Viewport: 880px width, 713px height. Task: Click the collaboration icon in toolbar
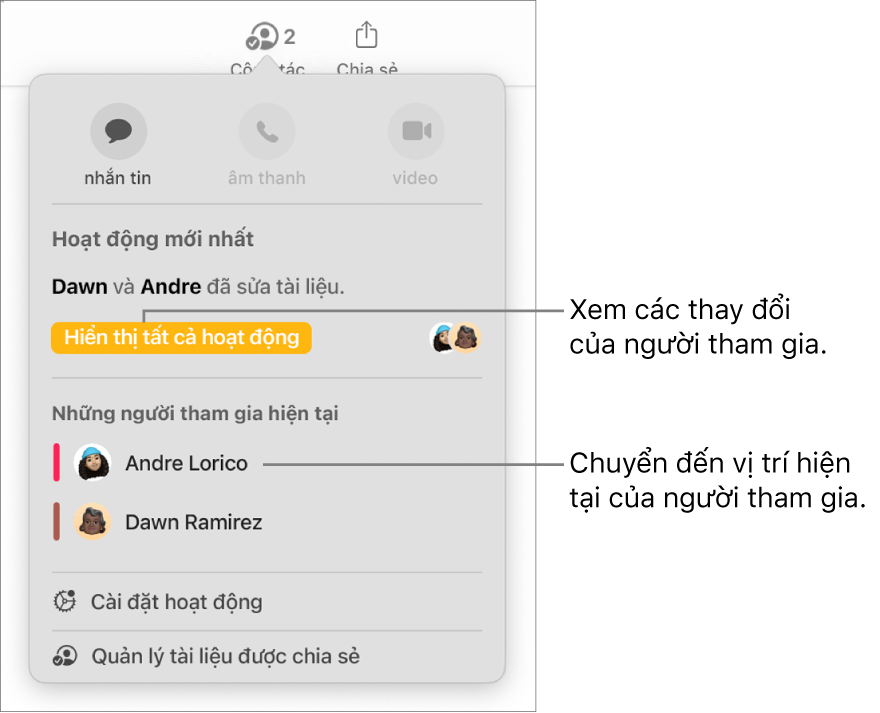262,36
